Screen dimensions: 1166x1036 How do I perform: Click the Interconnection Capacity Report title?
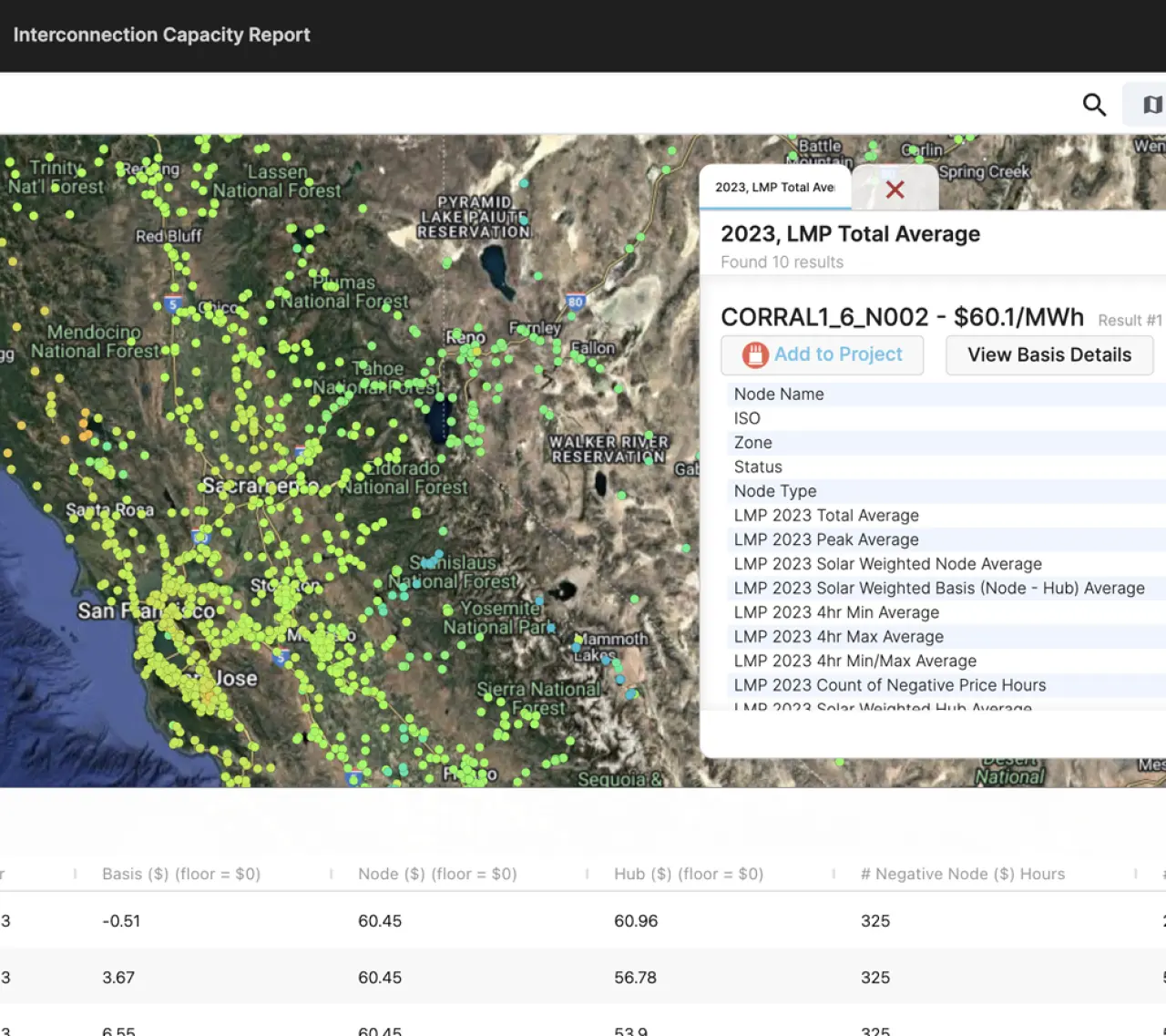click(161, 35)
